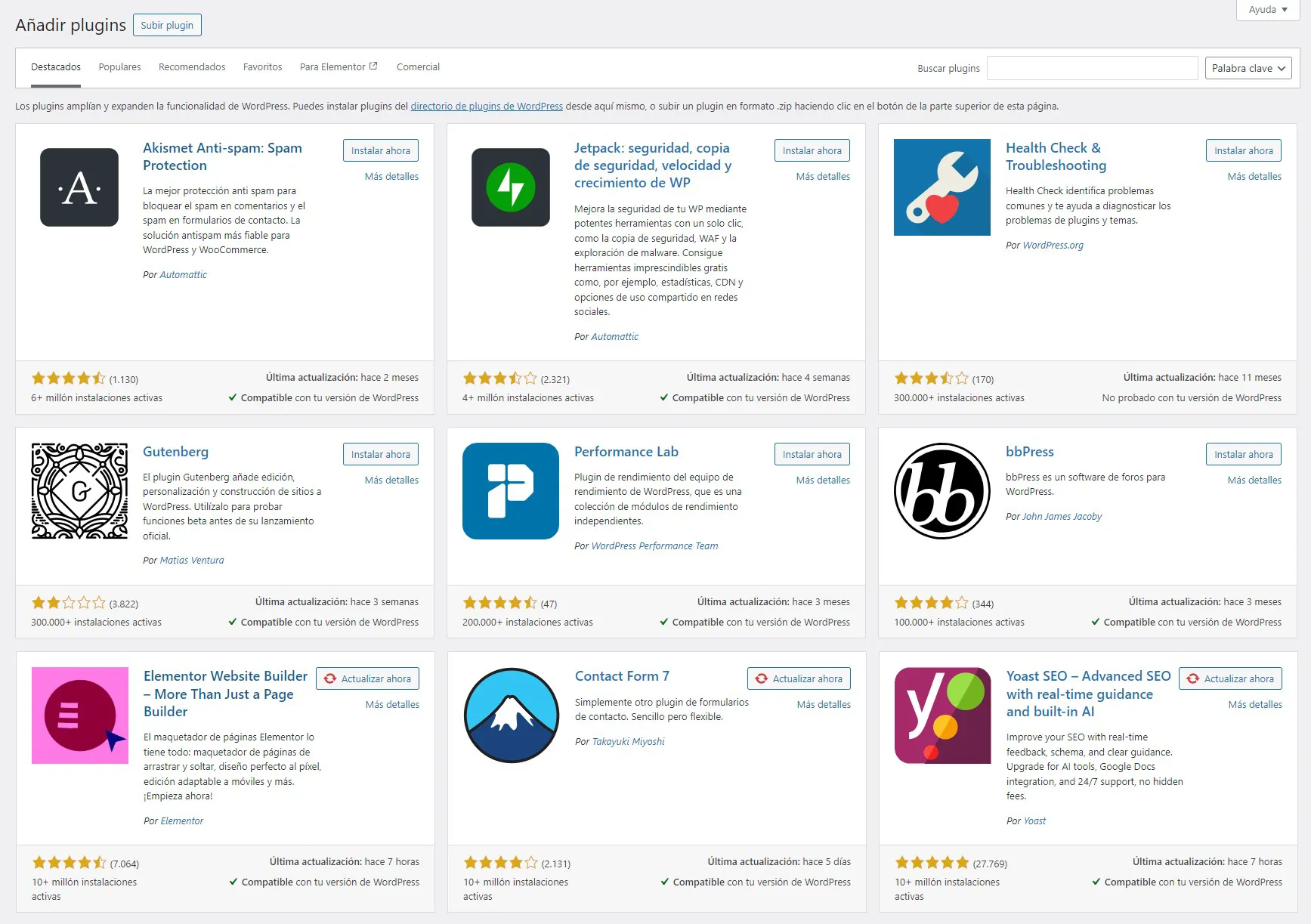The height and width of the screenshot is (924, 1311).
Task: Switch to the Populares tab
Action: tap(119, 67)
